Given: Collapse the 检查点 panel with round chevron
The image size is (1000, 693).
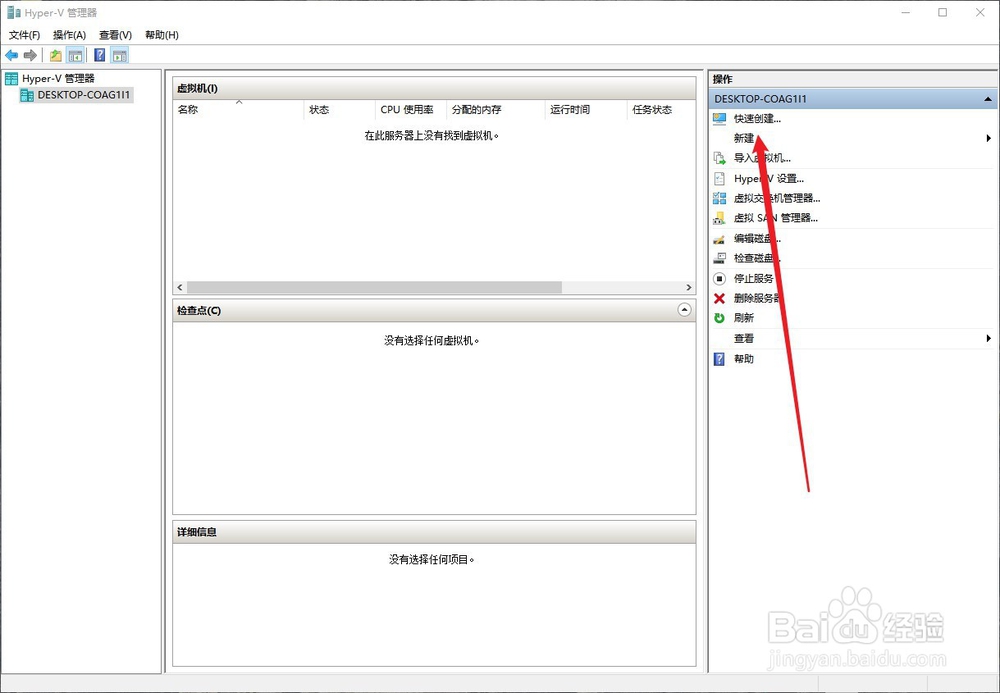Looking at the screenshot, I should click(x=684, y=310).
